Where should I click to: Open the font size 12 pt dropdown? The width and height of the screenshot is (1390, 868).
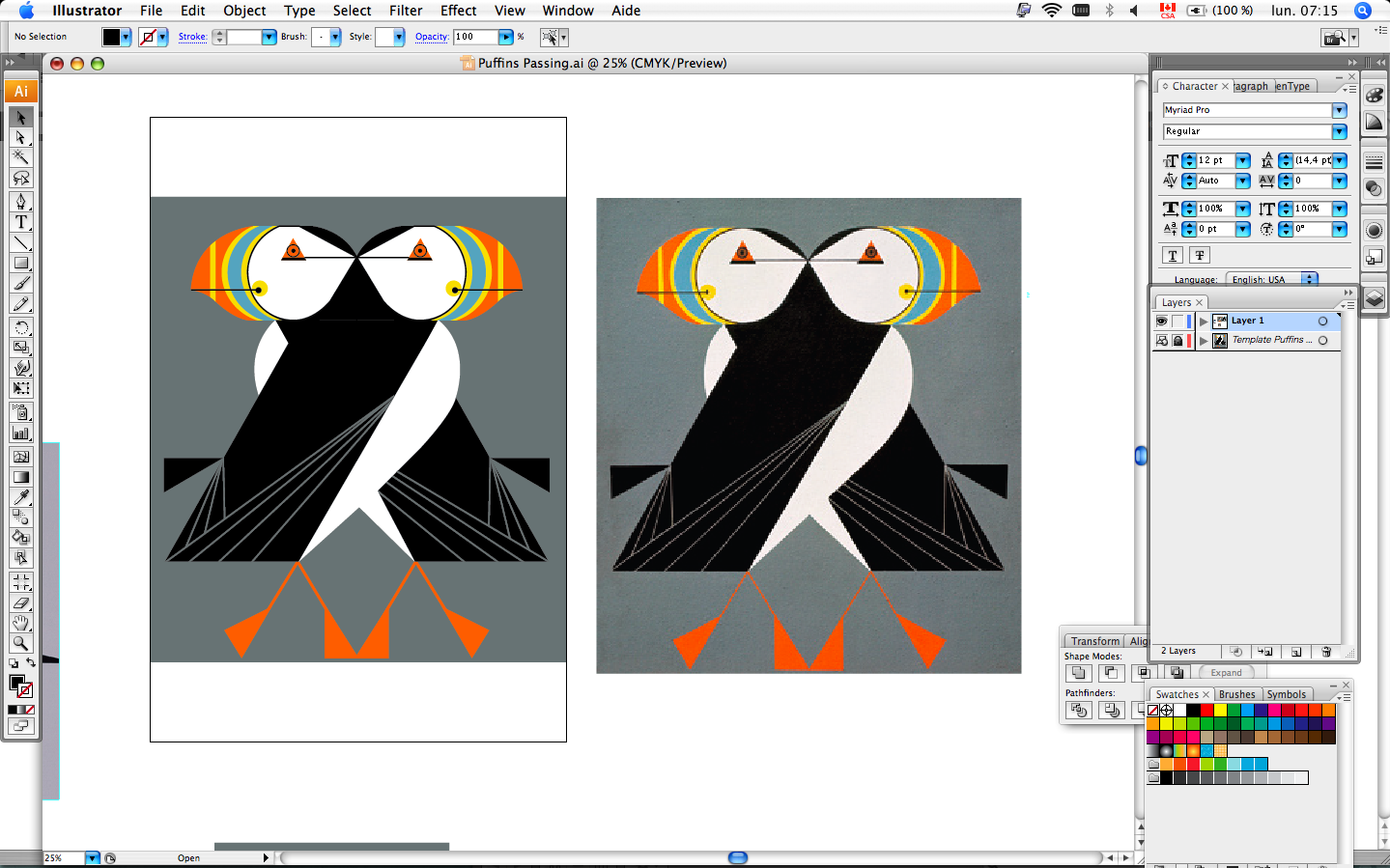[1243, 160]
